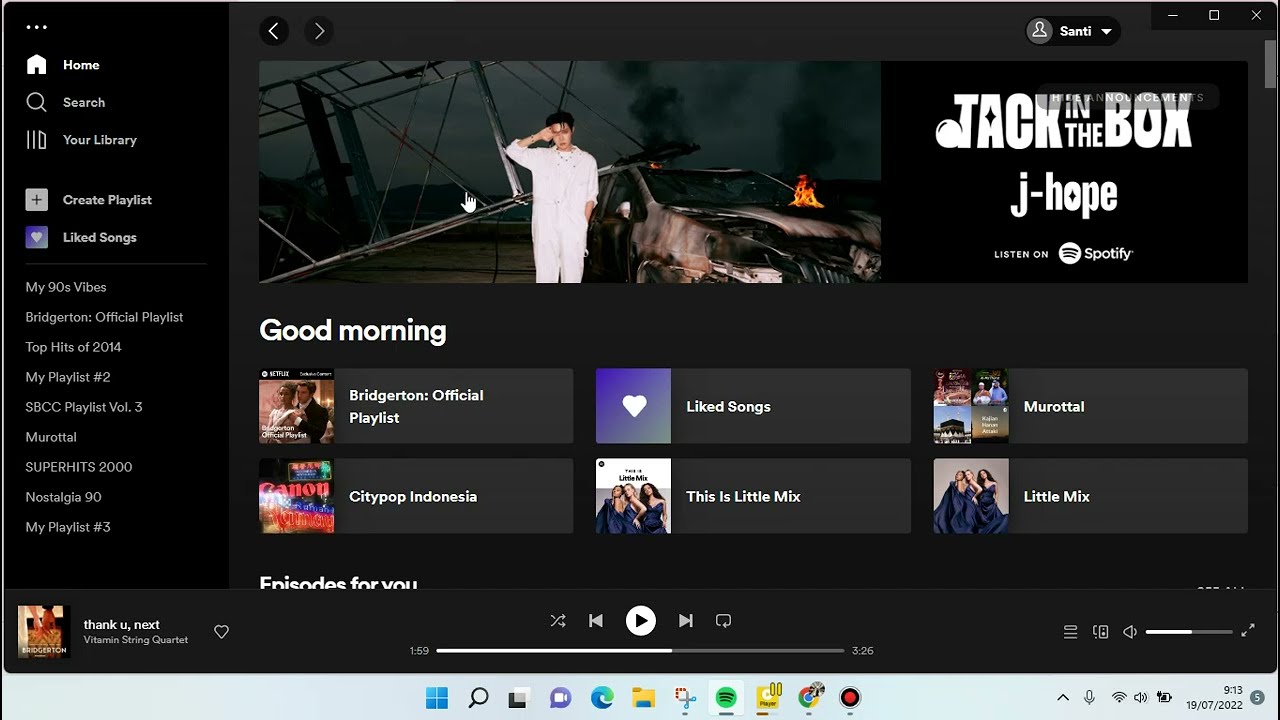Open SUPERHITS 2000 playlist
Viewport: 1280px width, 720px height.
click(79, 467)
